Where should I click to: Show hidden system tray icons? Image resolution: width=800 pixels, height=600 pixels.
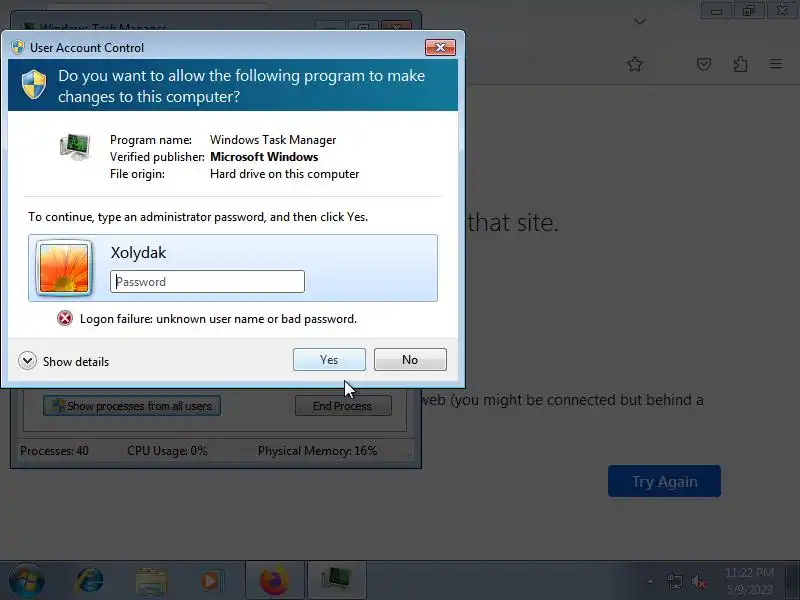[x=650, y=581]
